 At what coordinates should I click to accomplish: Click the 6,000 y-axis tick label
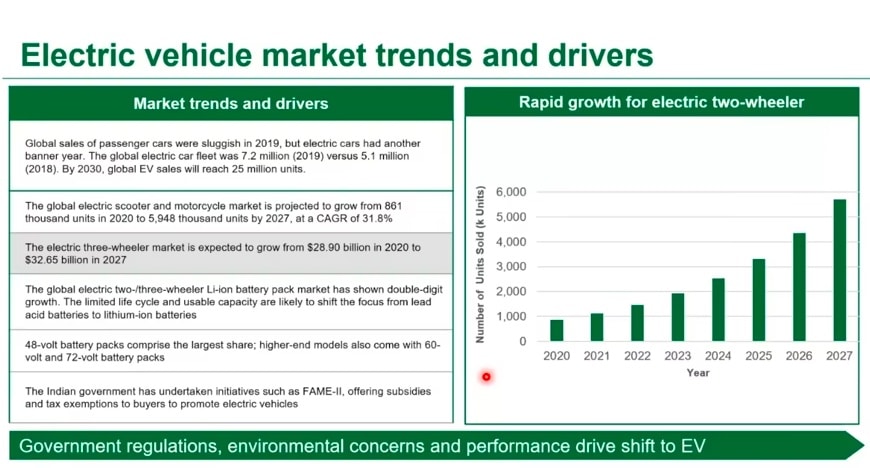click(511, 192)
